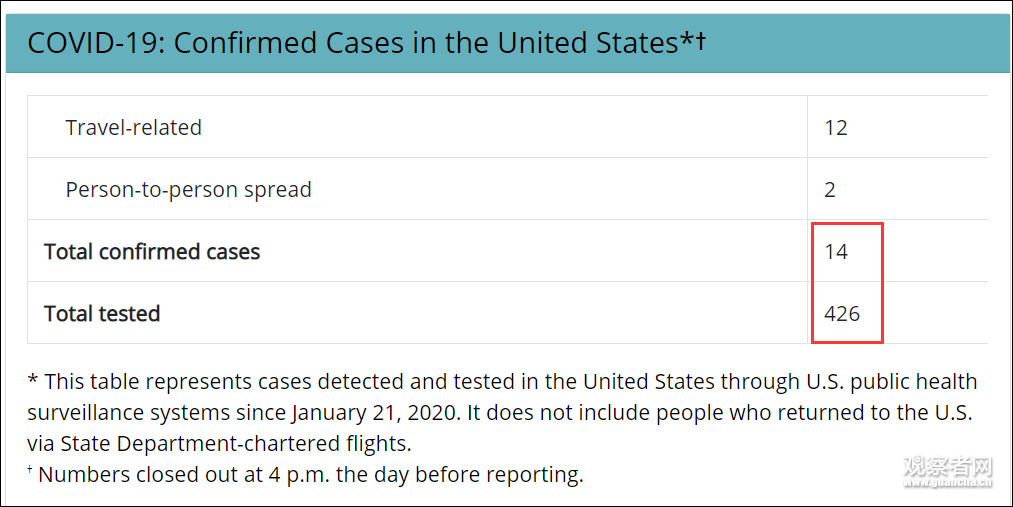The image size is (1013, 507).
Task: Click the State Department-chartered flights text
Action: click(234, 443)
